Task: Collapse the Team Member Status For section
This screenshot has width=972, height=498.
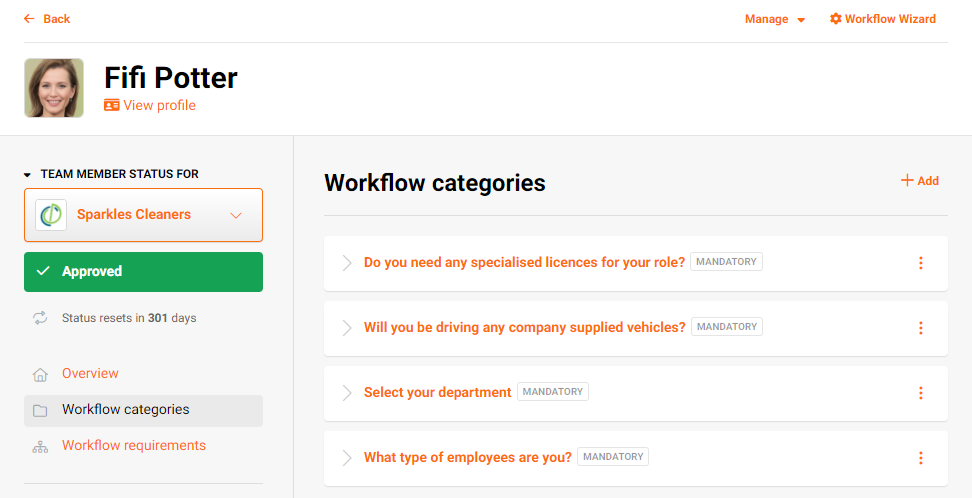Action: (x=27, y=175)
